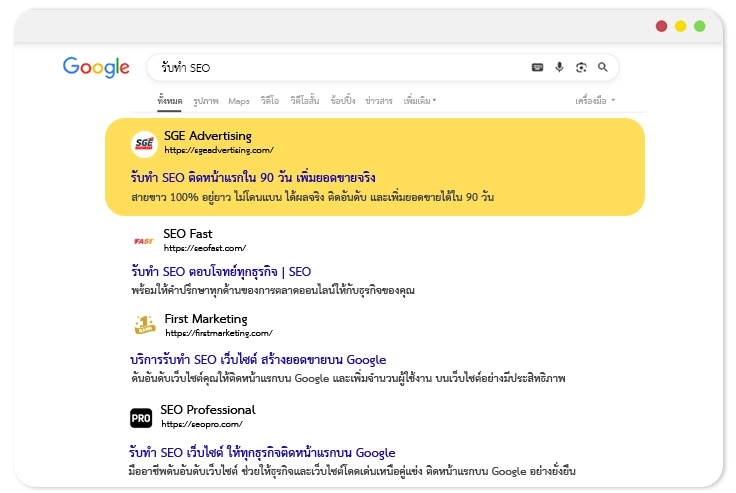The height and width of the screenshot is (493, 736).
Task: Open Google Lens image search icon
Action: pos(581,68)
